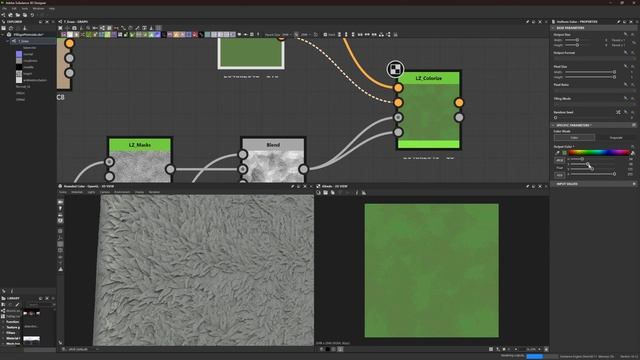This screenshot has height=360, width=640.
Task: Toggle the HSV button under Output Color
Action: 559,175
